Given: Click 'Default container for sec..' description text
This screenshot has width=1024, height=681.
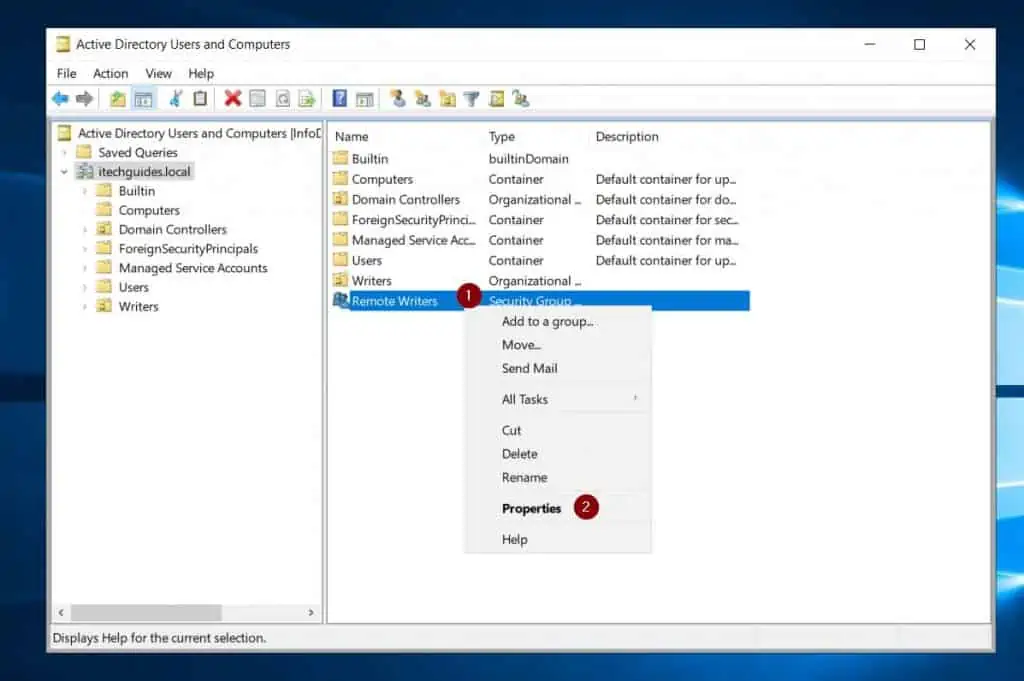Looking at the screenshot, I should (667, 219).
